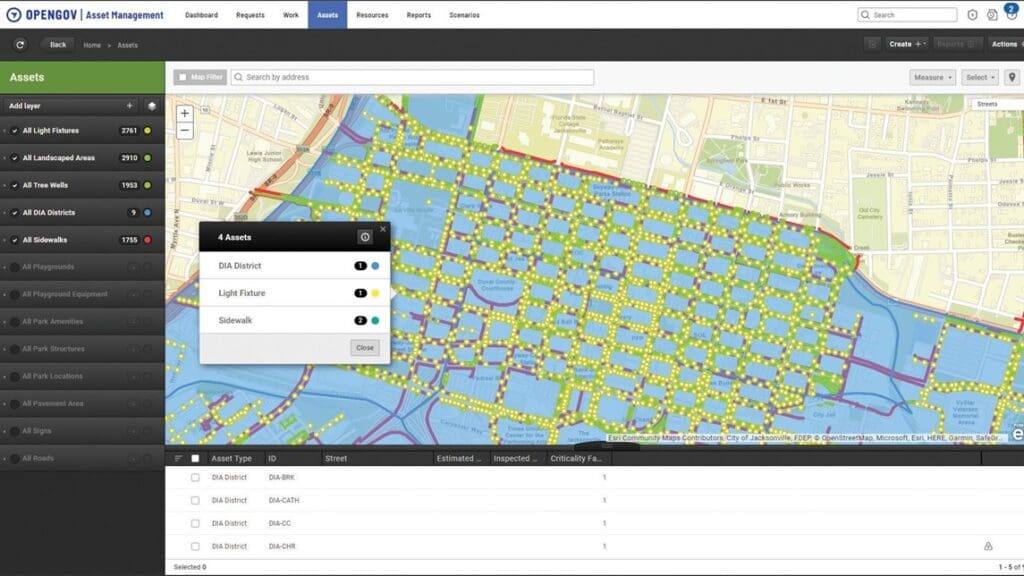Screen dimensions: 1024x576
Task: Uncheck the All Sidewalks layer
Action: (x=14, y=240)
